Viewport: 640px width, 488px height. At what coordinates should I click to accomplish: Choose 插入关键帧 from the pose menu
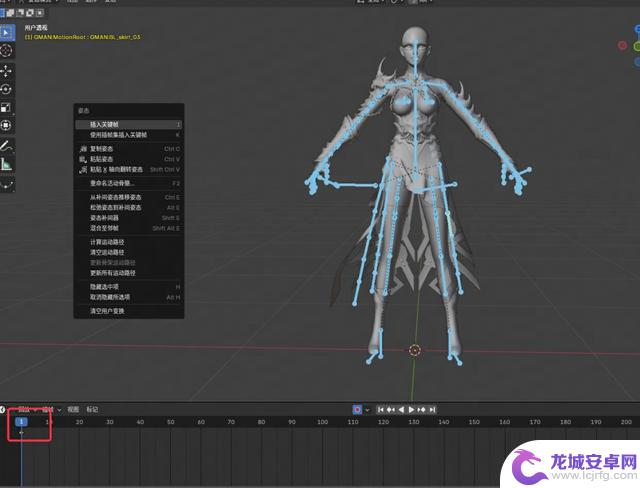pos(129,124)
